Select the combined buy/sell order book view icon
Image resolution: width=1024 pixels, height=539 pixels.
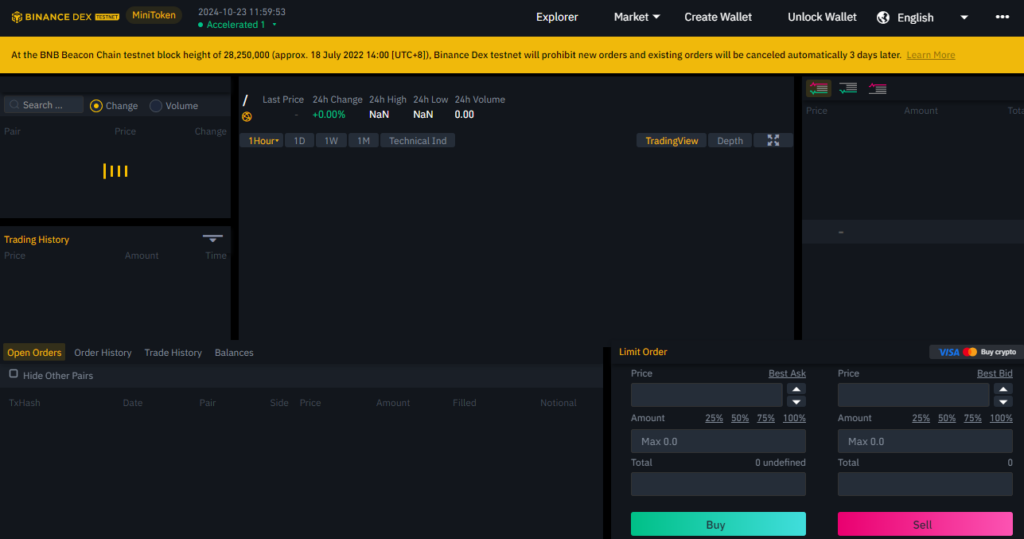[x=818, y=88]
